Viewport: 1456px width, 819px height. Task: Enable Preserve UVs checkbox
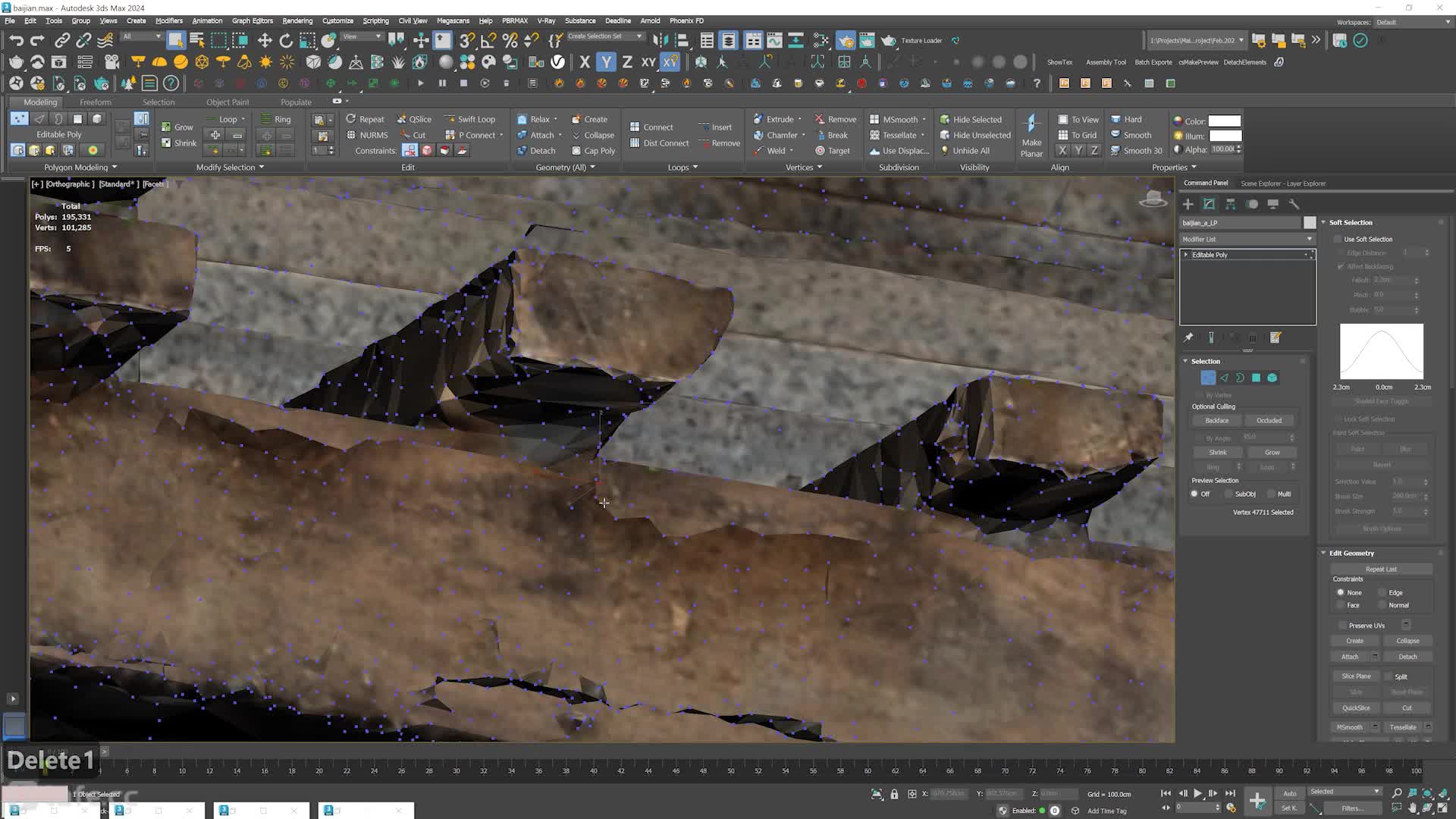tap(1343, 626)
